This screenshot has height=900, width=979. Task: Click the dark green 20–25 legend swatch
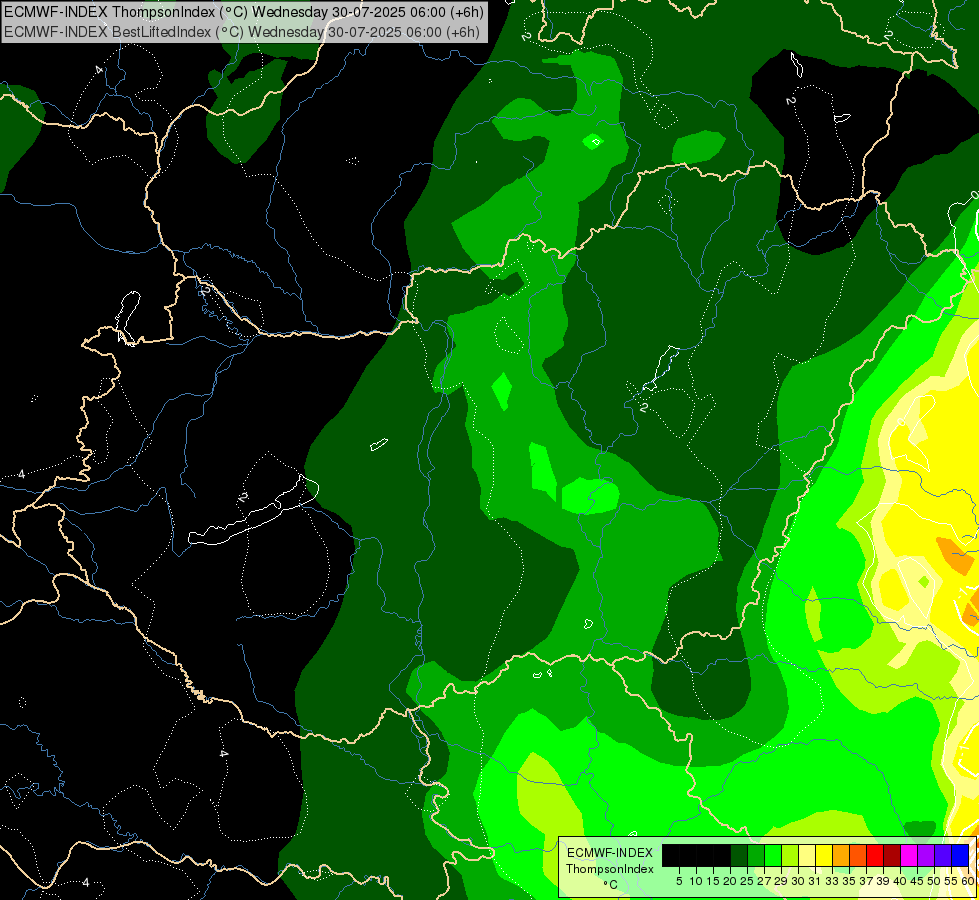pos(739,856)
